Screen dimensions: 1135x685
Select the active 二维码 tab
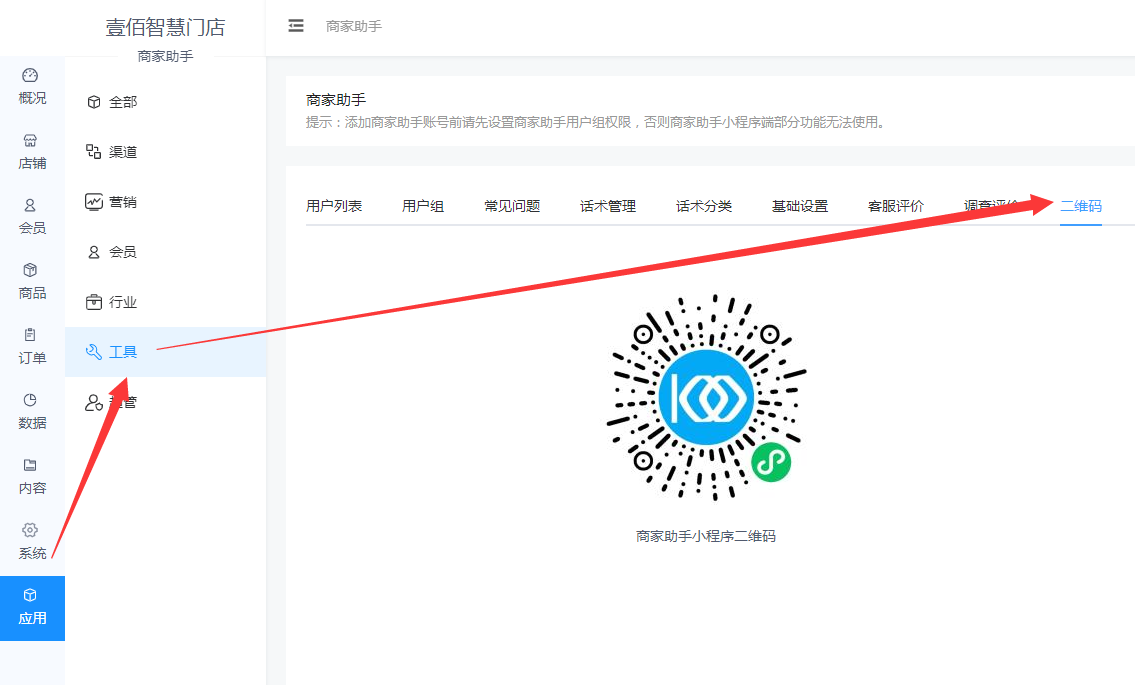(x=1081, y=206)
